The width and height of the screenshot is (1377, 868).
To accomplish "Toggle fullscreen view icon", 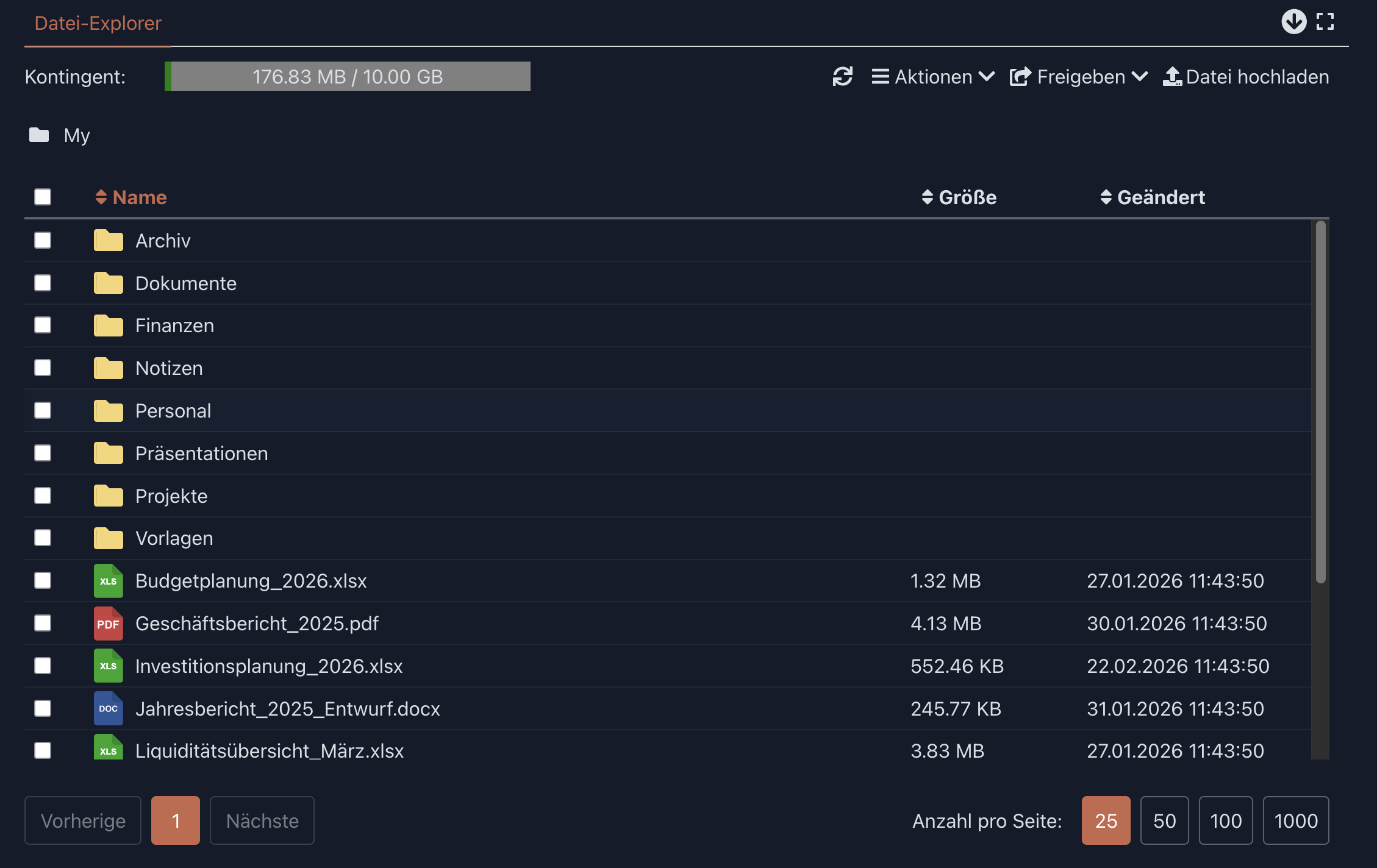I will 1325,22.
